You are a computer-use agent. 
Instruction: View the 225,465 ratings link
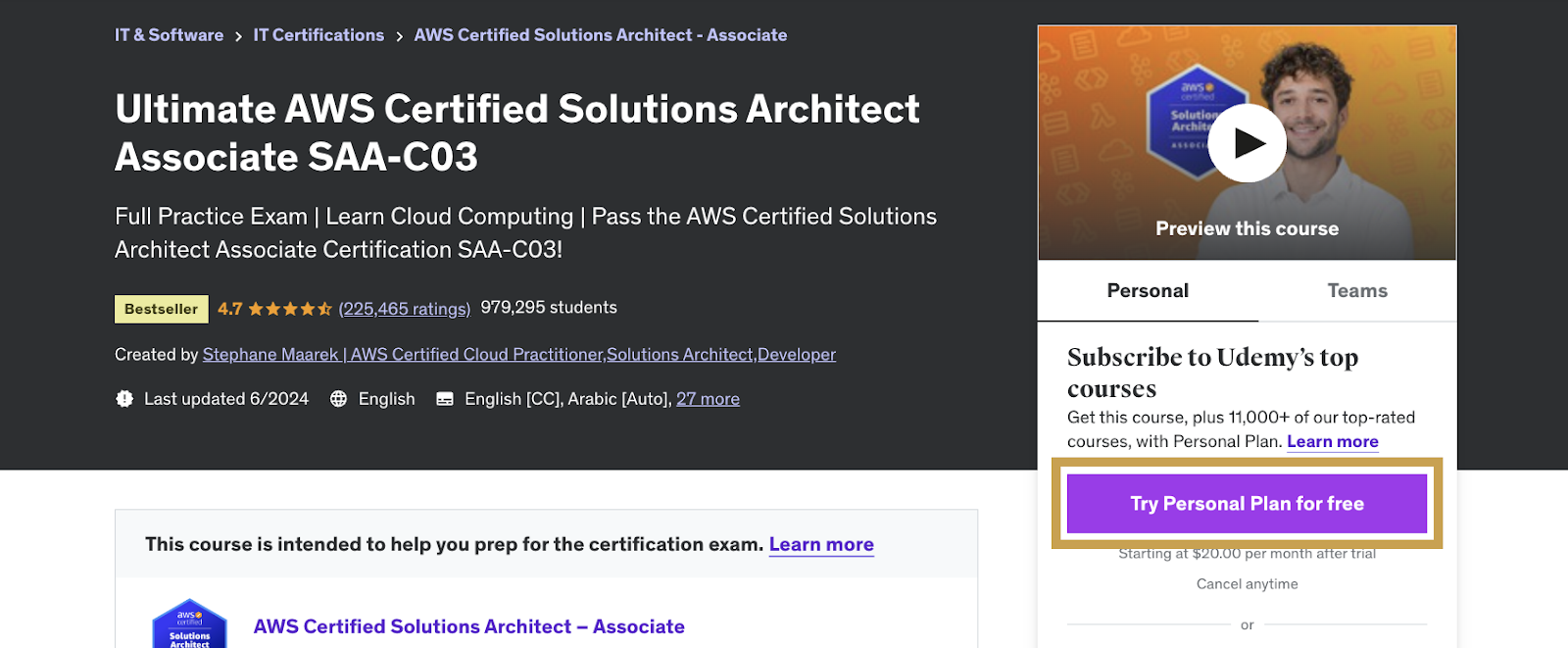click(x=405, y=309)
